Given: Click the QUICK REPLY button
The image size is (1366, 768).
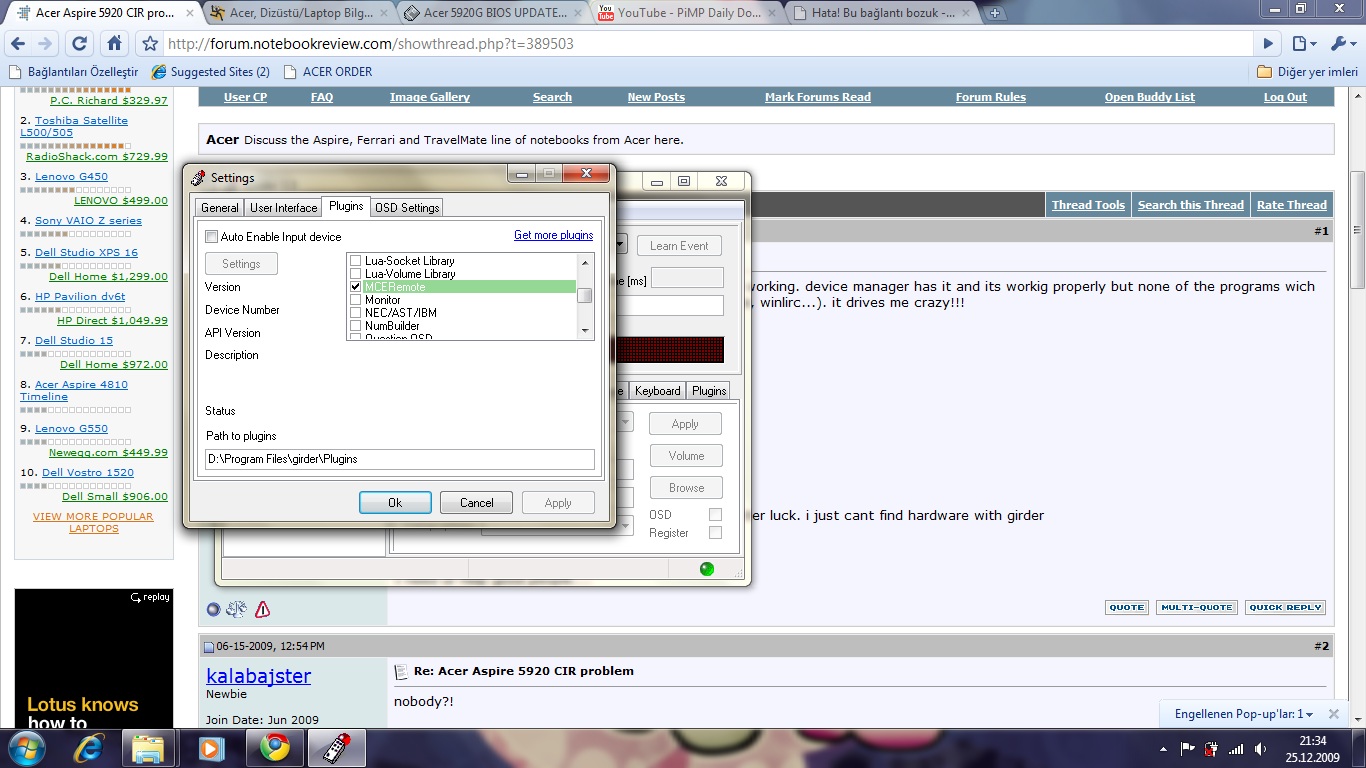Looking at the screenshot, I should coord(1286,607).
